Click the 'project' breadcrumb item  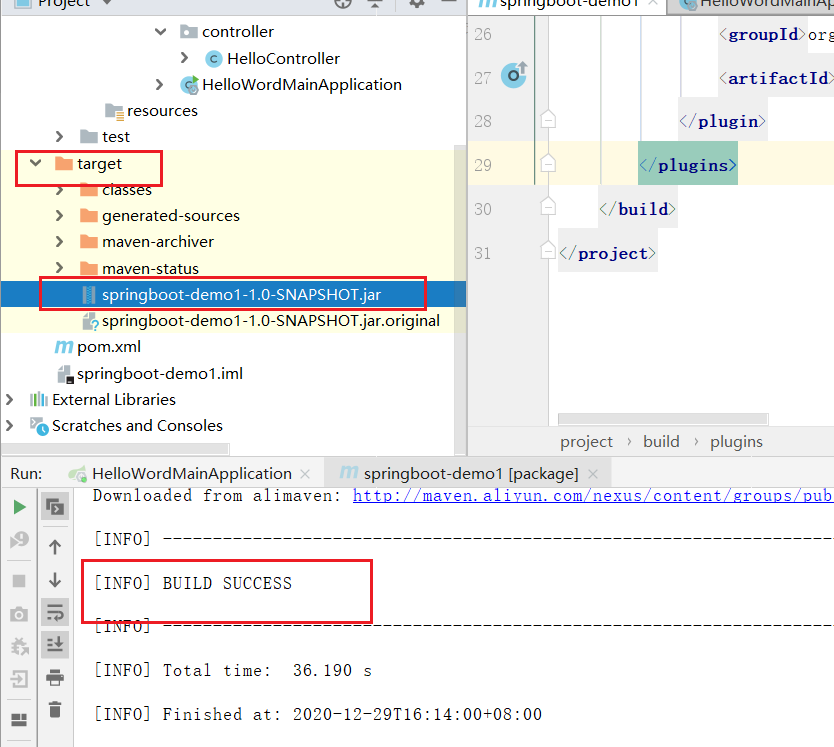point(586,442)
